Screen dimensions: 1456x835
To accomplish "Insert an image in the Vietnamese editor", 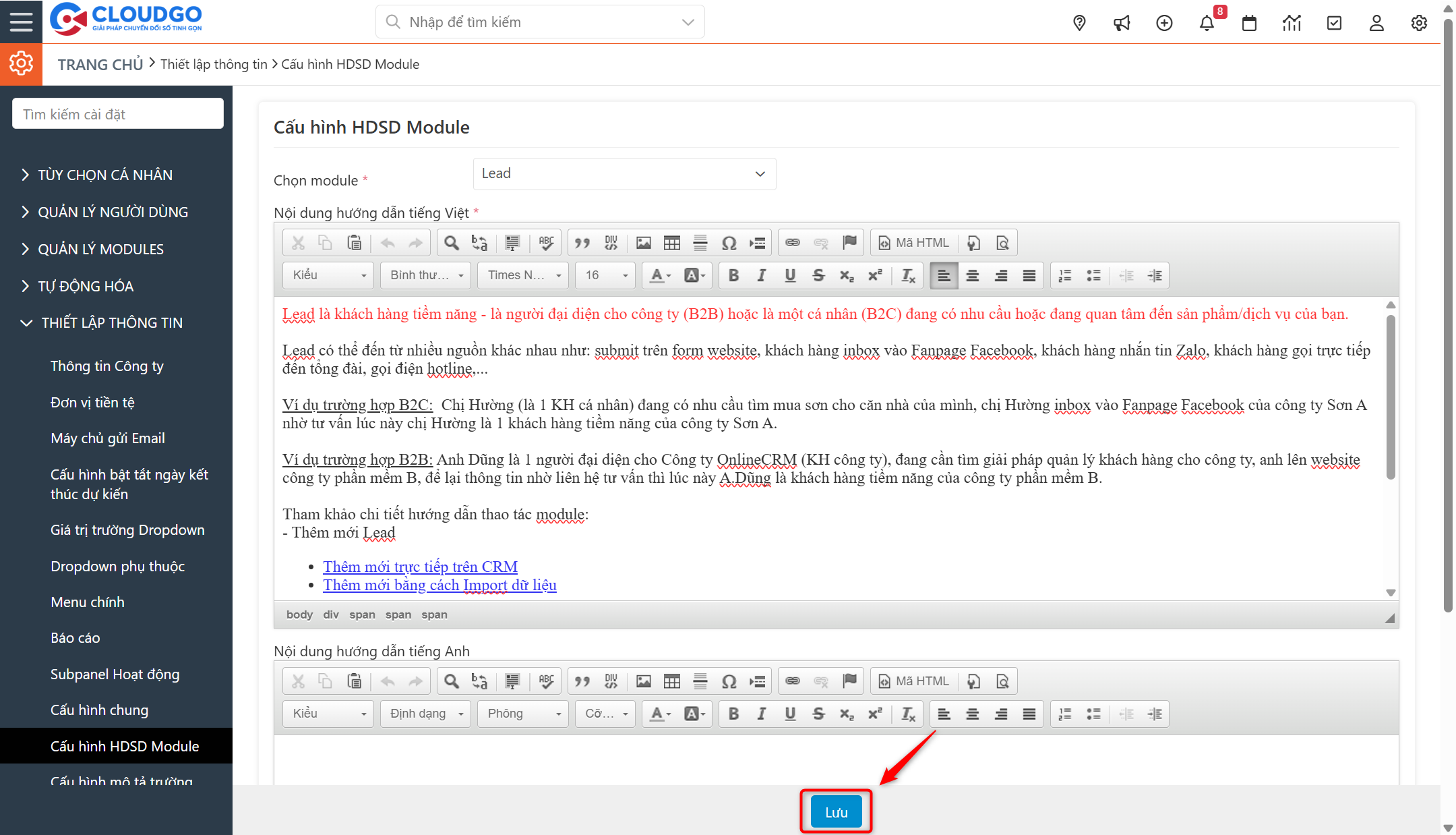I will [643, 242].
